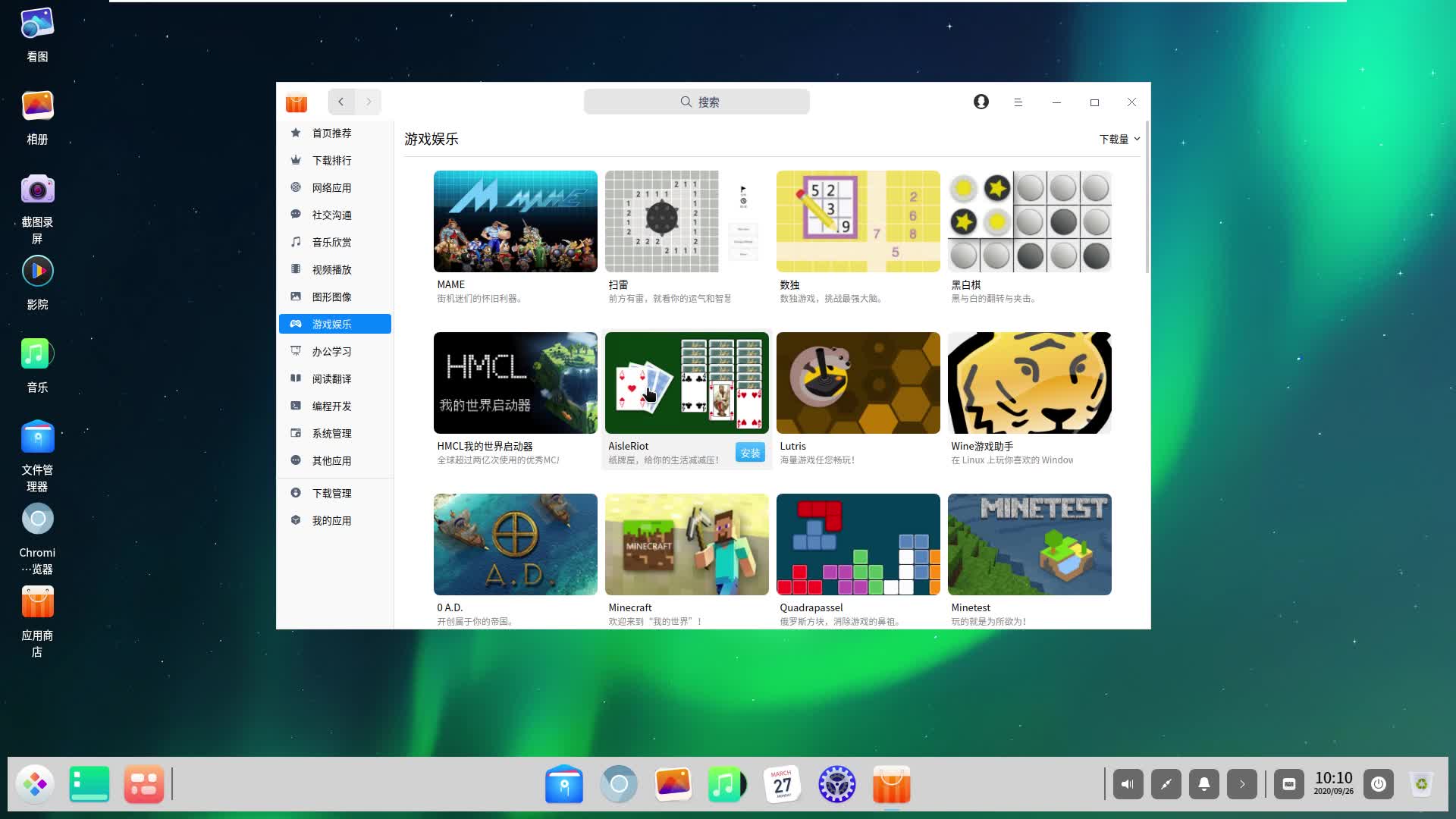Mute sound via taskbar volume icon
The width and height of the screenshot is (1456, 819).
pos(1128,784)
